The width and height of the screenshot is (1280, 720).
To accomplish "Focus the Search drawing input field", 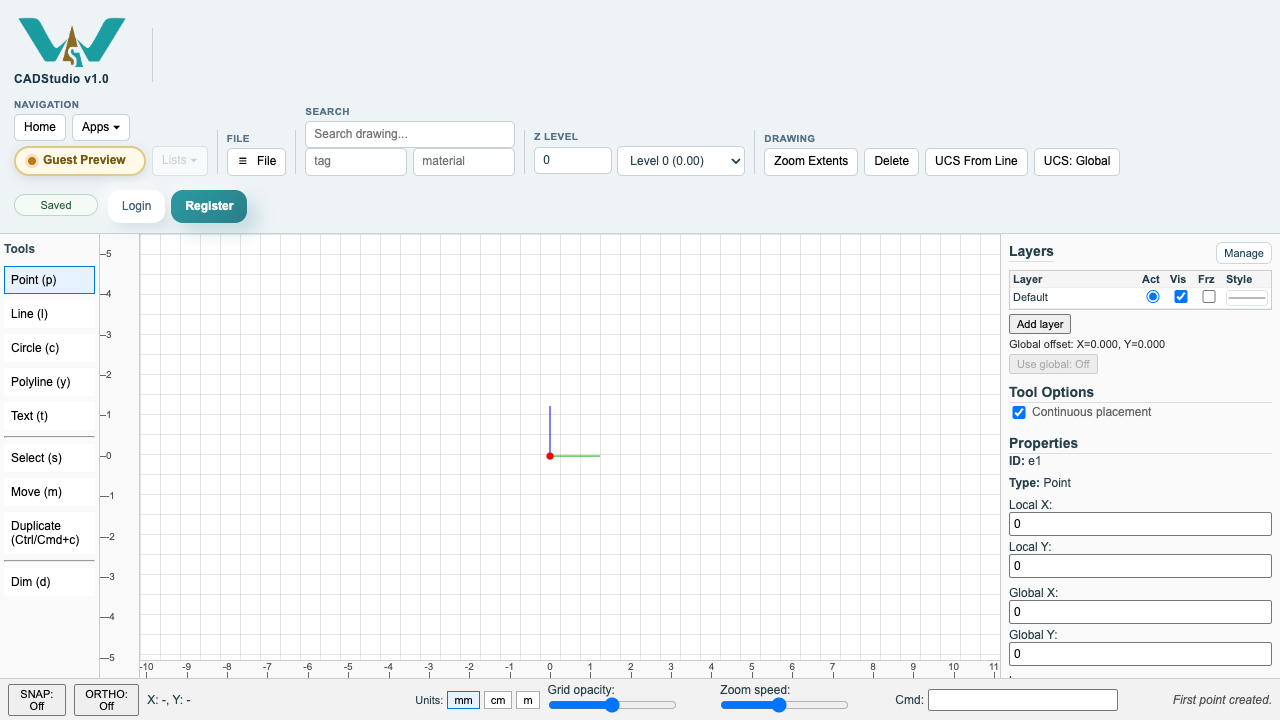I will pyautogui.click(x=410, y=134).
